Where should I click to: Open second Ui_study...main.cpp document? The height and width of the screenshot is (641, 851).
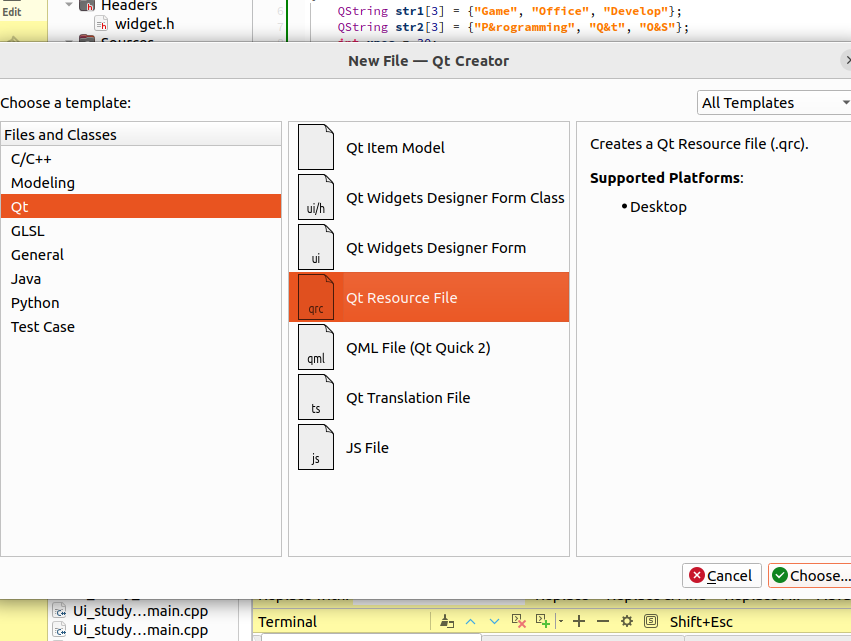[140, 630]
